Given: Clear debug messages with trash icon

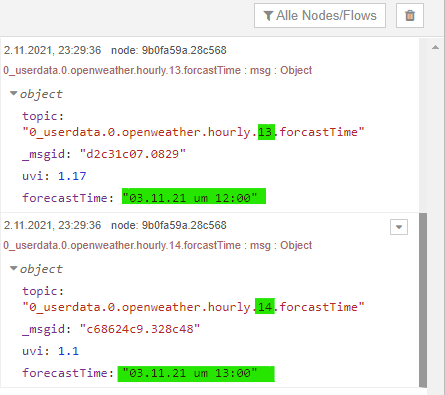Looking at the screenshot, I should point(410,16).
